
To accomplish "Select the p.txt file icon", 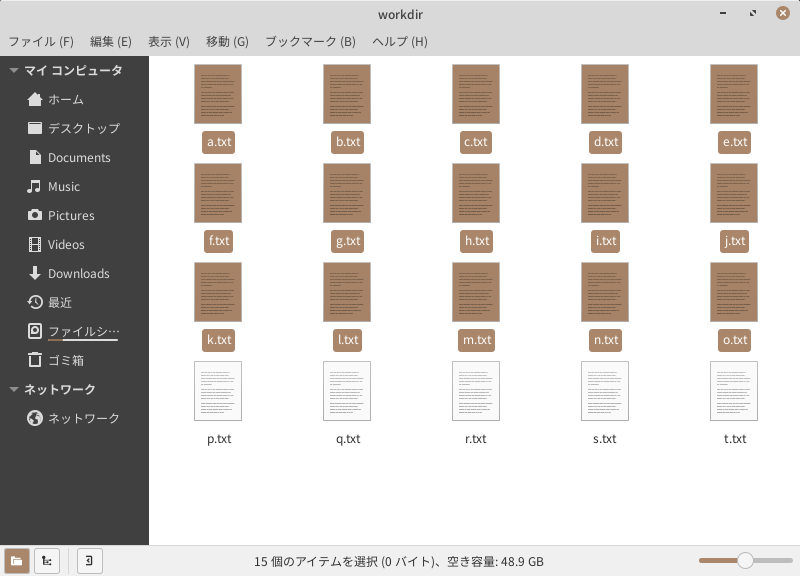I will pyautogui.click(x=218, y=391).
